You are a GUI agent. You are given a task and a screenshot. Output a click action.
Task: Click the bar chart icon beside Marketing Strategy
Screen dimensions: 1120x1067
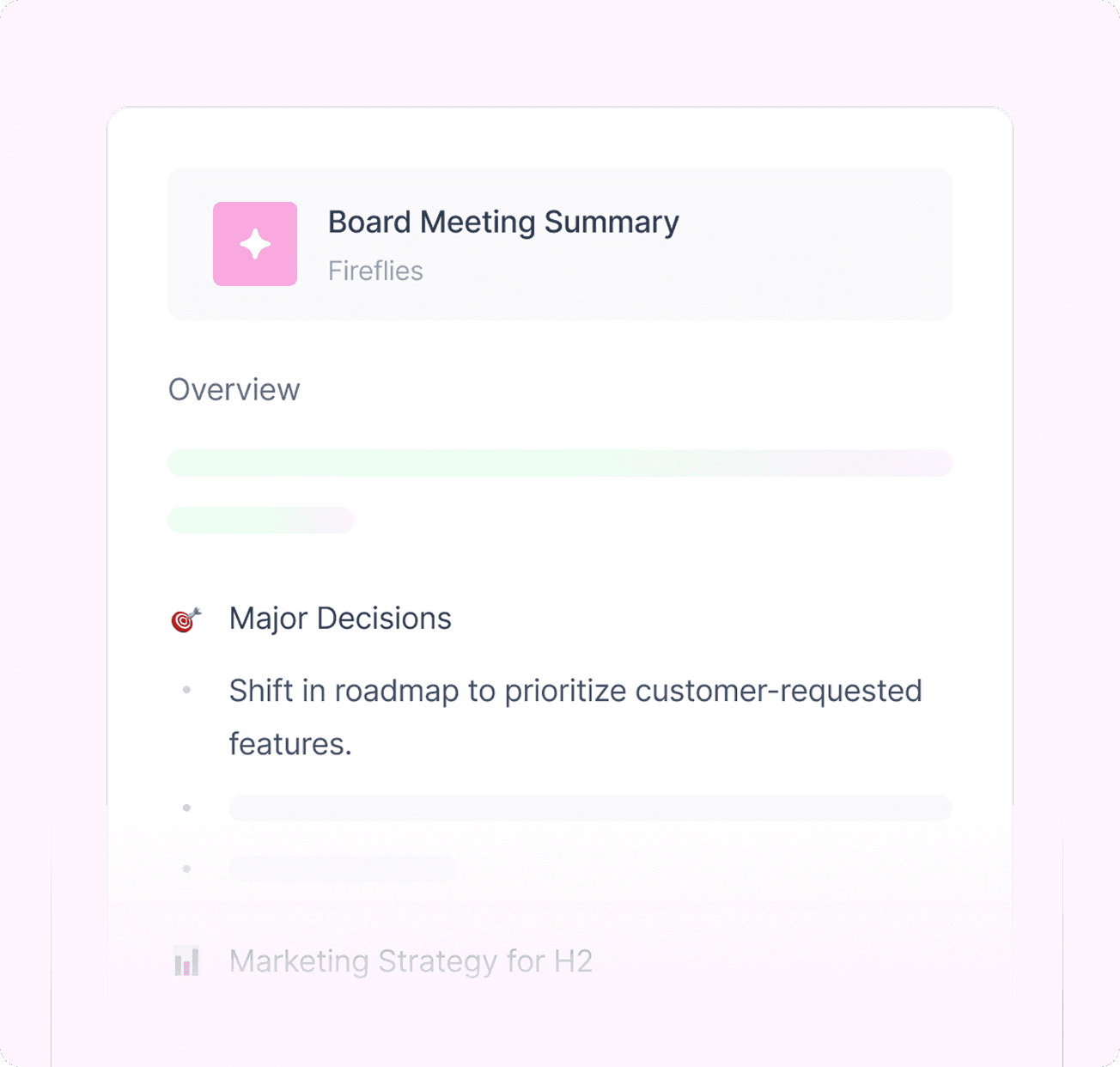tap(186, 961)
